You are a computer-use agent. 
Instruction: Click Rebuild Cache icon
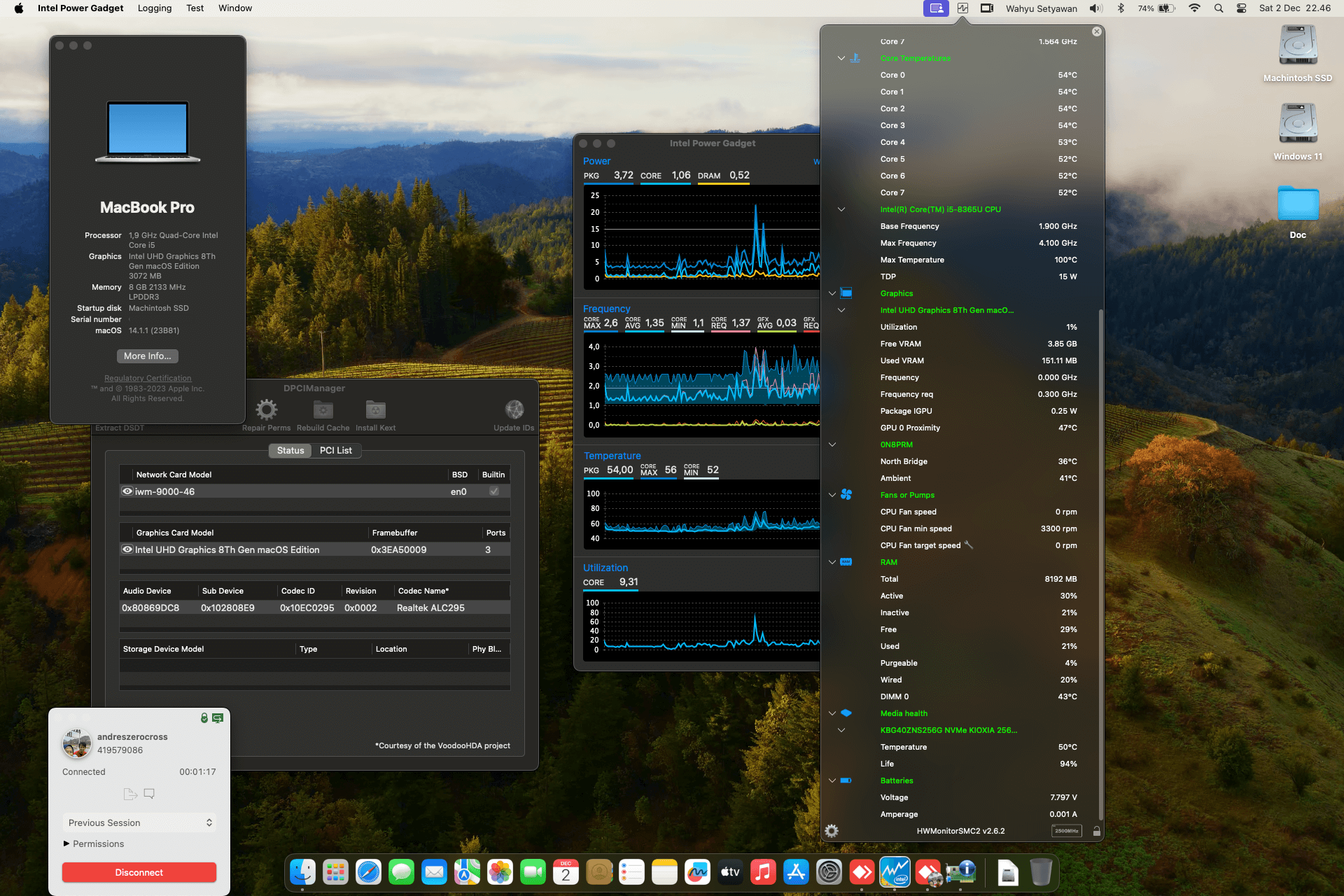[x=323, y=409]
